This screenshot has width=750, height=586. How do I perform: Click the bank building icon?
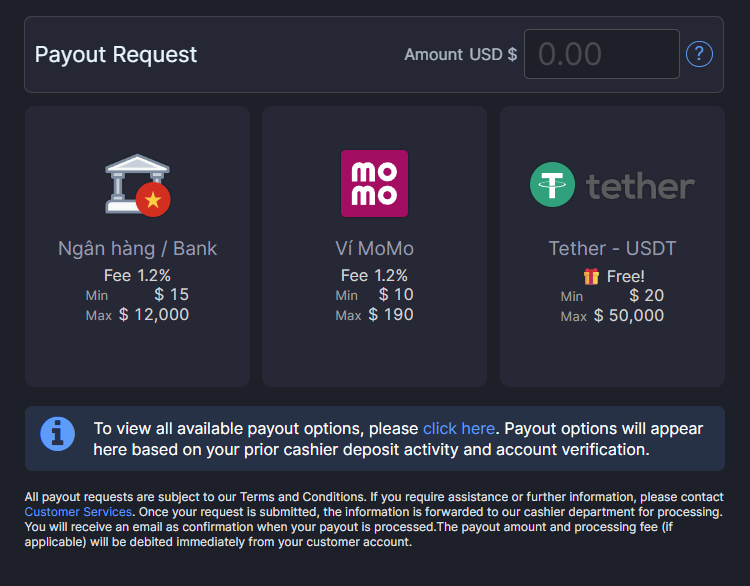(x=138, y=184)
